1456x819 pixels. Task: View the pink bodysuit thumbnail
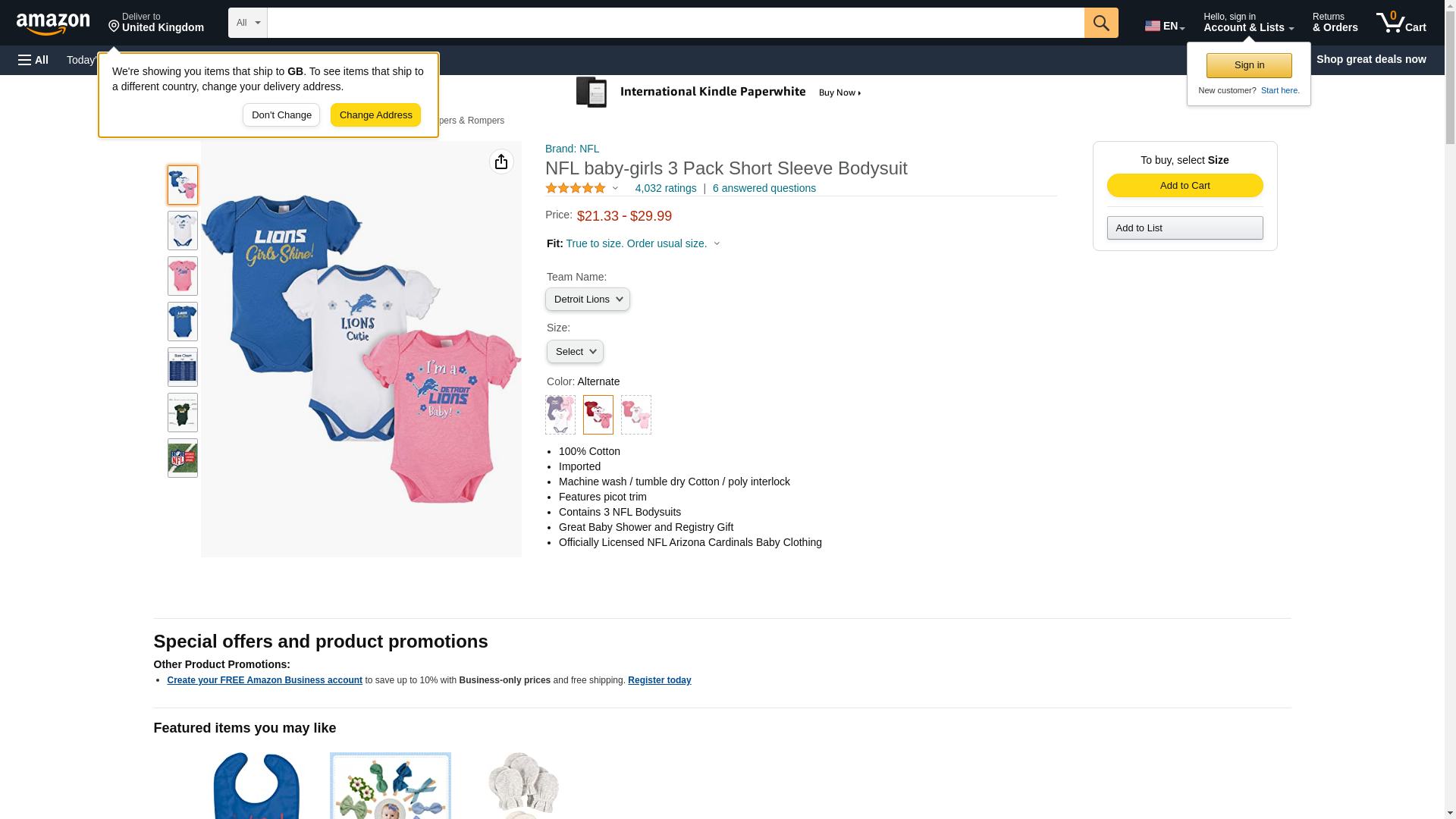point(183,276)
